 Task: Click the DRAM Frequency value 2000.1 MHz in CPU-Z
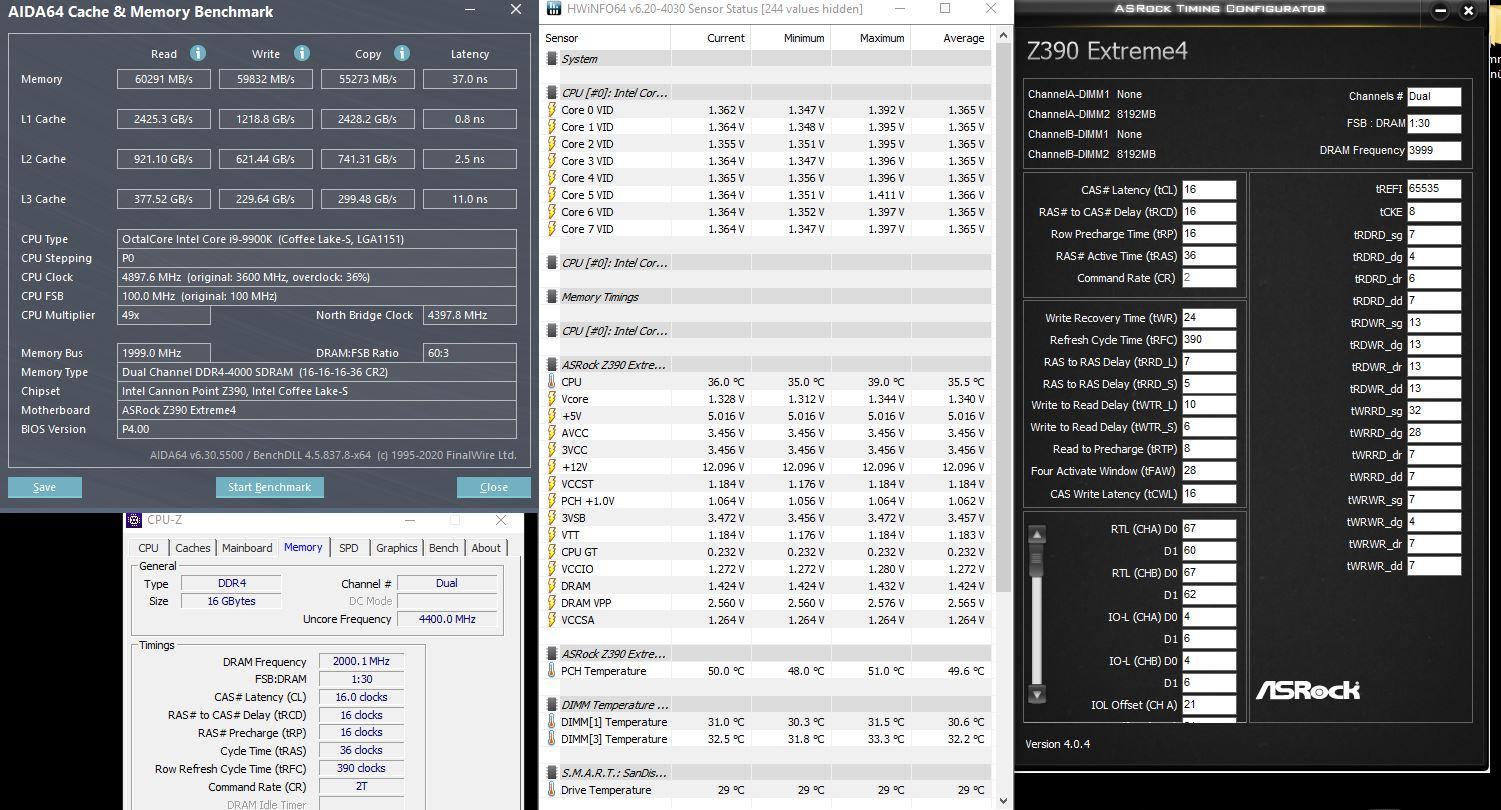pos(363,661)
